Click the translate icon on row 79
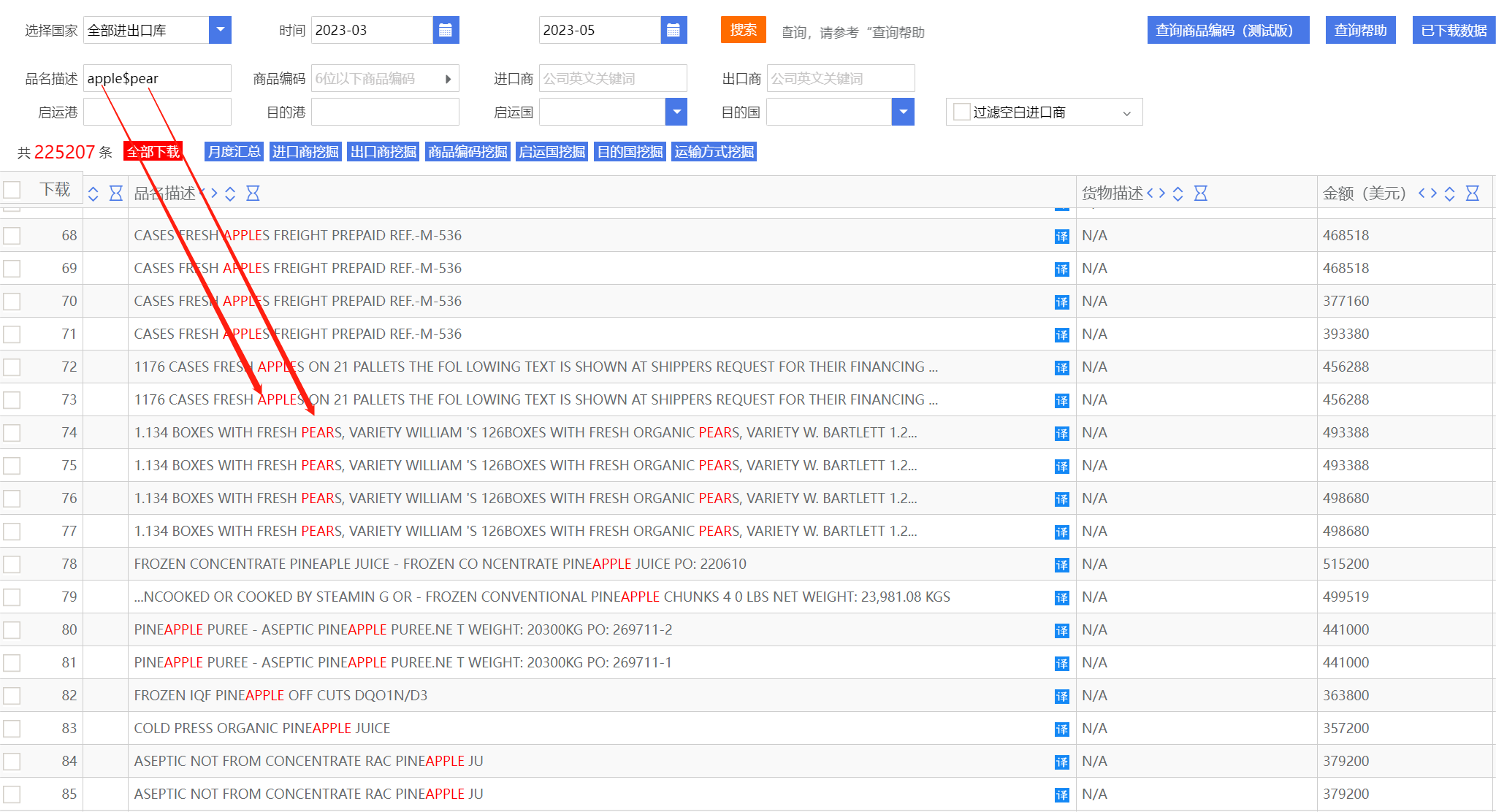This screenshot has height=812, width=1496. click(x=1061, y=597)
